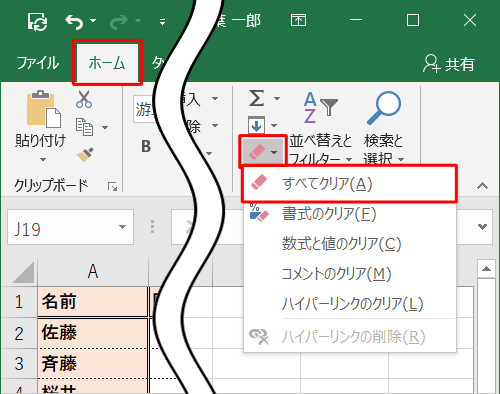Open the Fill dropdown arrow
The image size is (500, 394).
274,126
